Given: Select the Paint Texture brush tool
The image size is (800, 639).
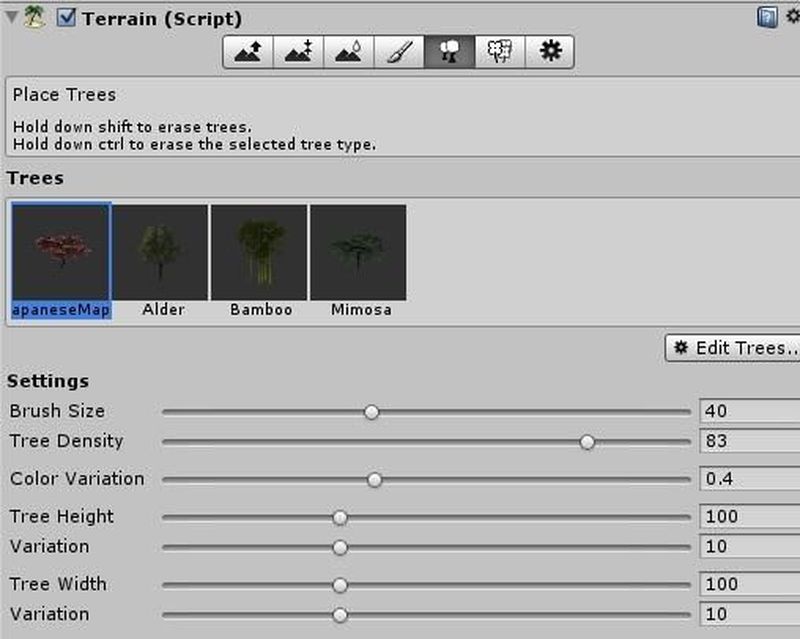Looking at the screenshot, I should coord(397,53).
